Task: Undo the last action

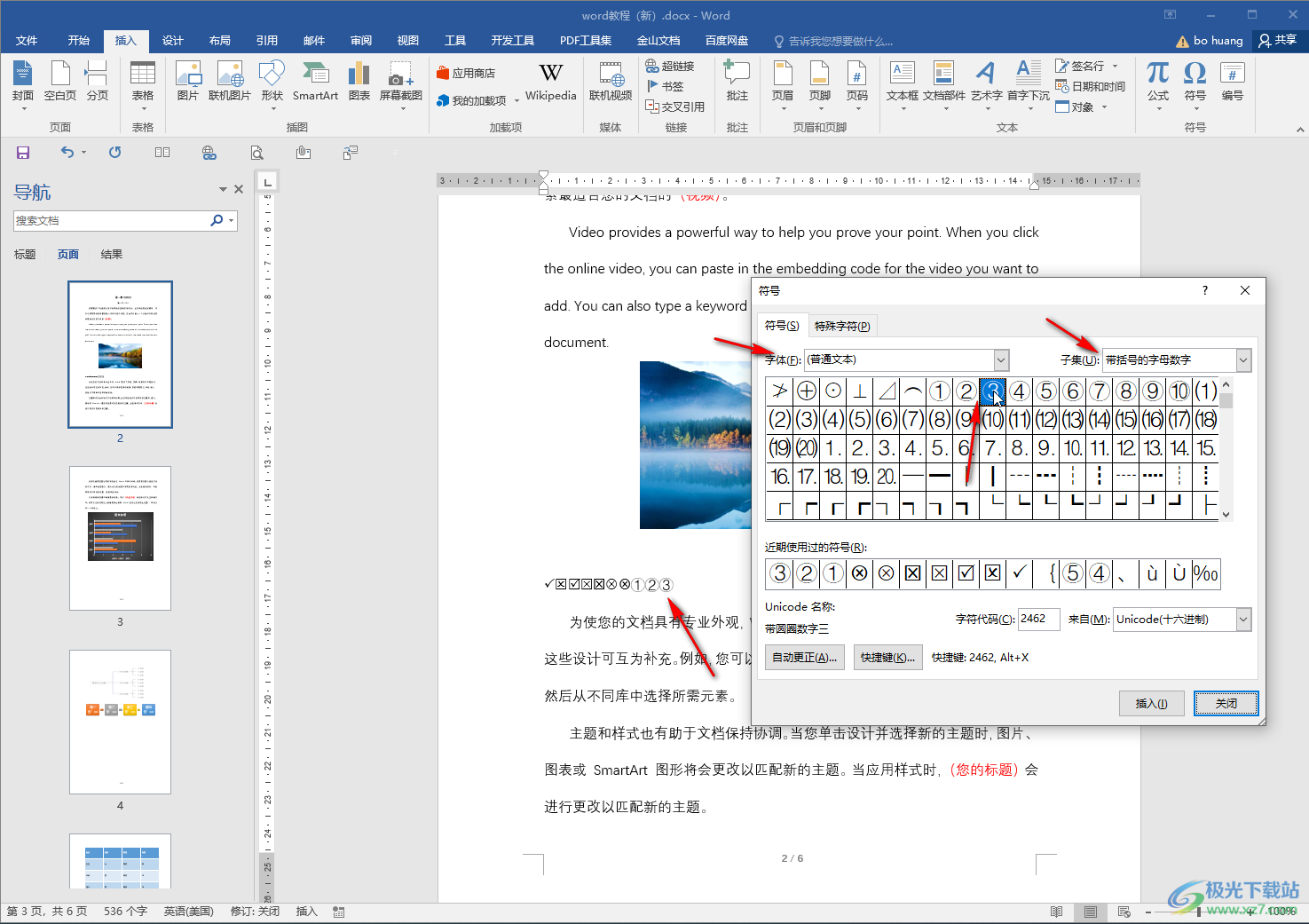Action: click(67, 153)
